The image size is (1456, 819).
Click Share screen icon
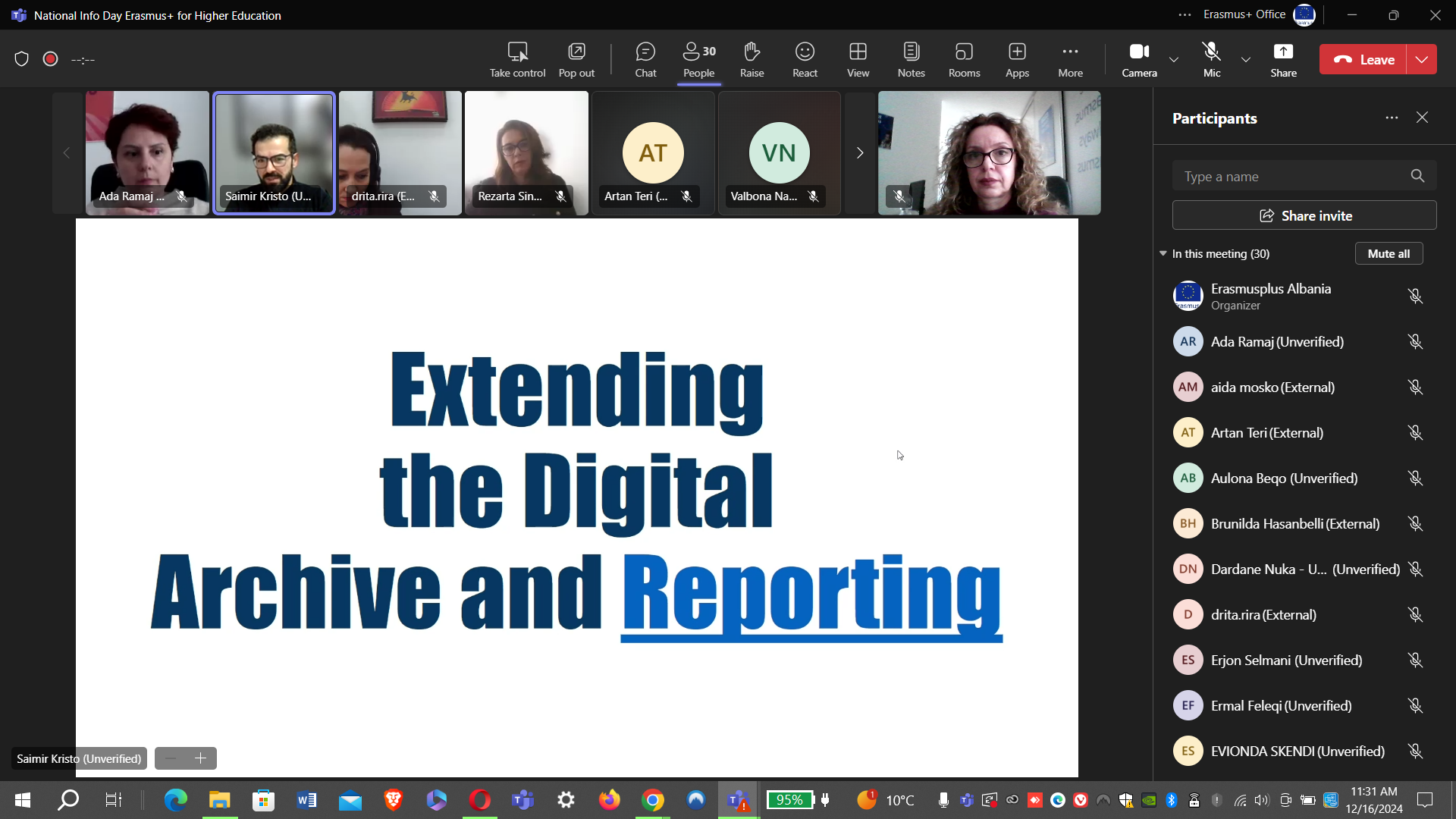coord(1283,59)
